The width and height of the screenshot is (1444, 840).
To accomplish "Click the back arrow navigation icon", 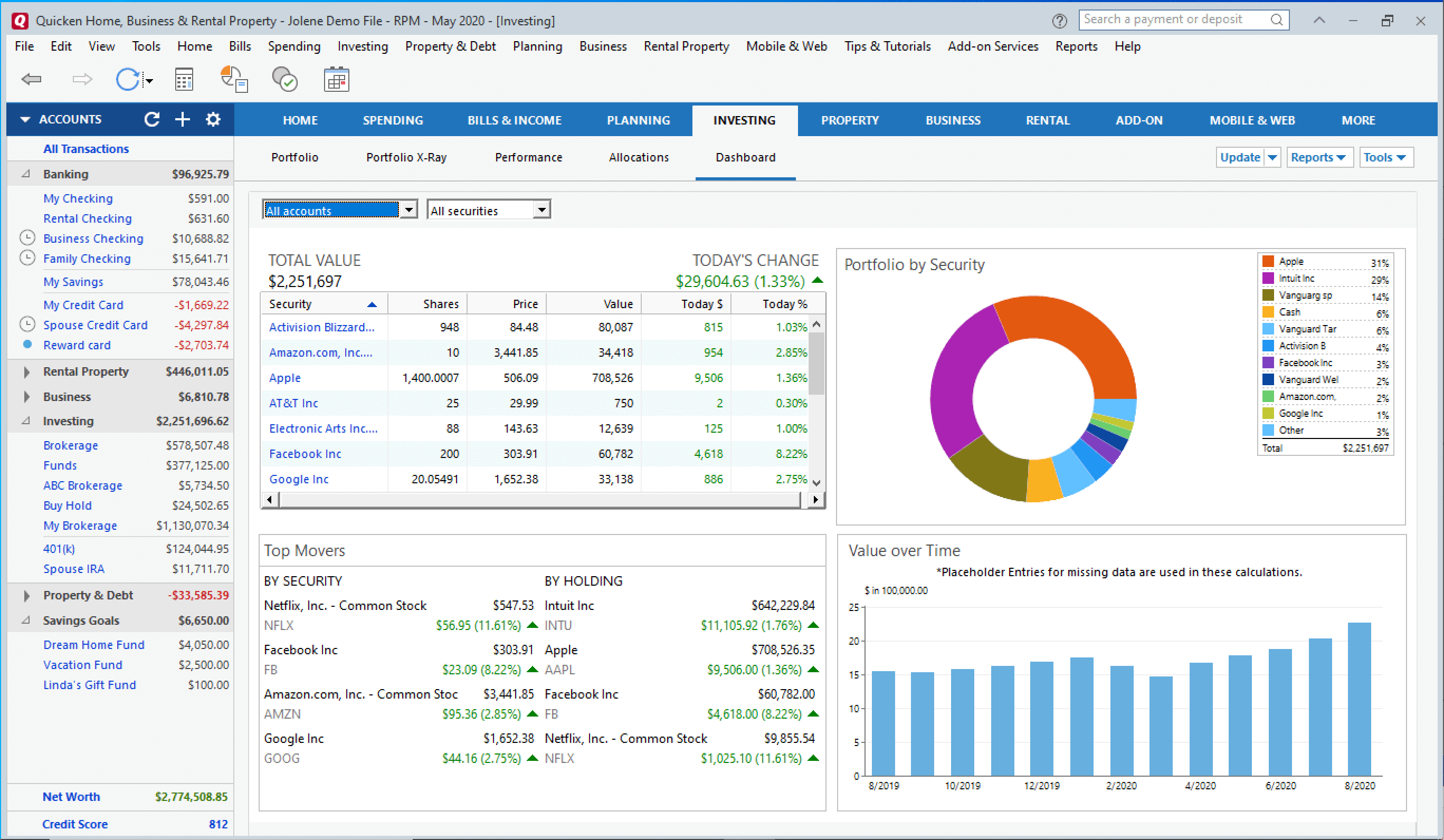I will tap(29, 80).
